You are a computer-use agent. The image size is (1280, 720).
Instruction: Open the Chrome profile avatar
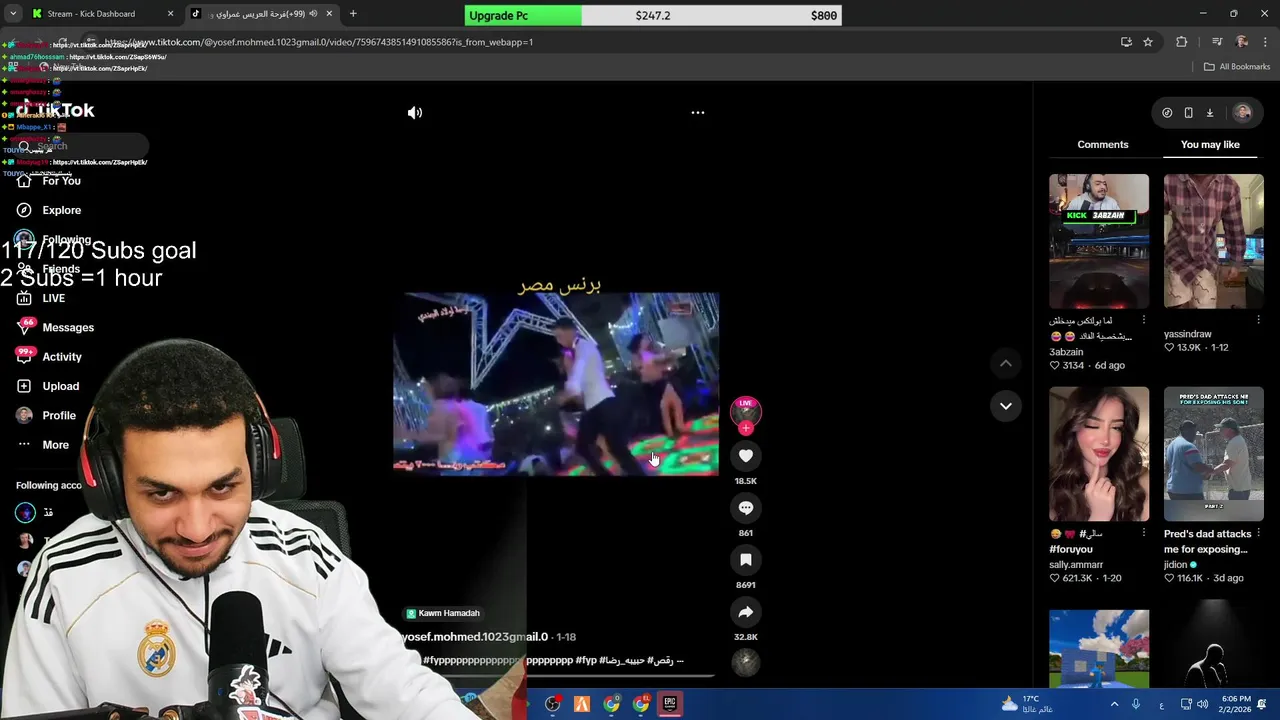click(1242, 42)
